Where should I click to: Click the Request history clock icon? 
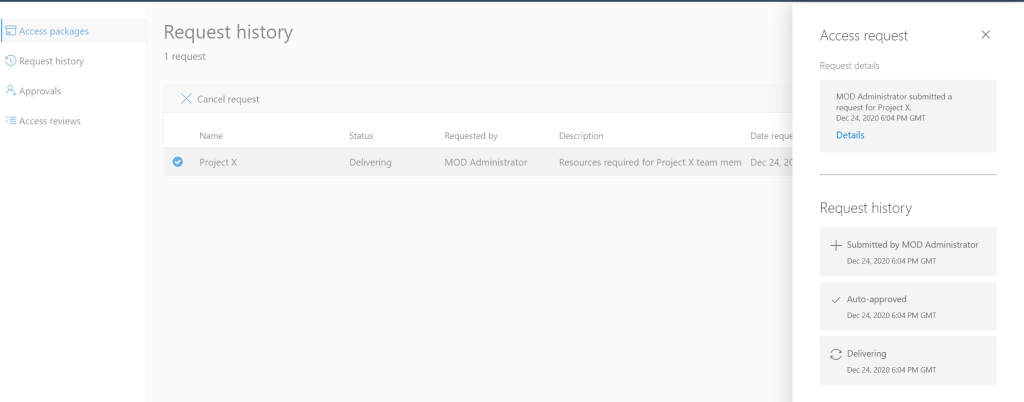tap(11, 61)
